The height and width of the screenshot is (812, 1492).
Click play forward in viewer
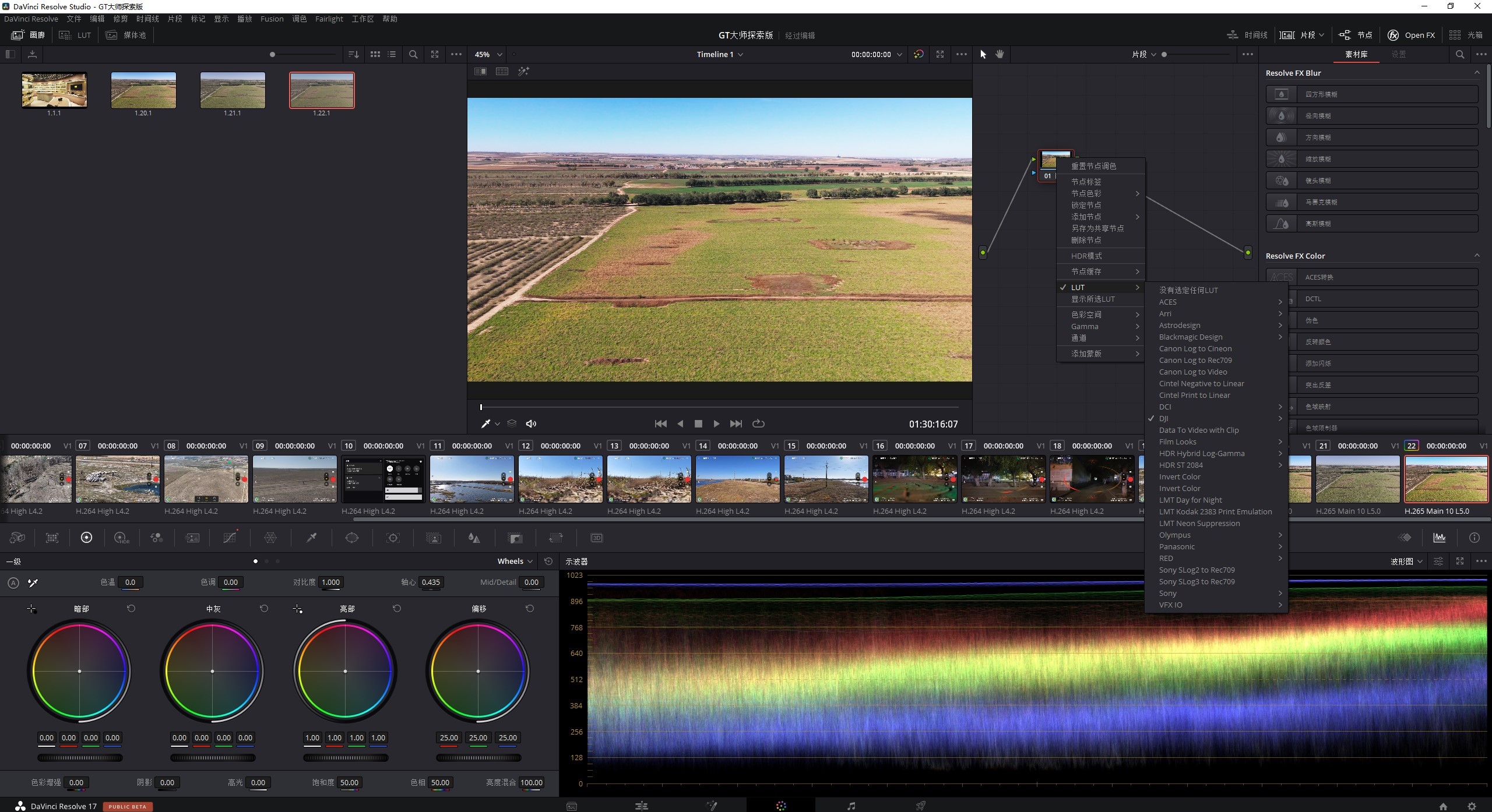pyautogui.click(x=716, y=423)
